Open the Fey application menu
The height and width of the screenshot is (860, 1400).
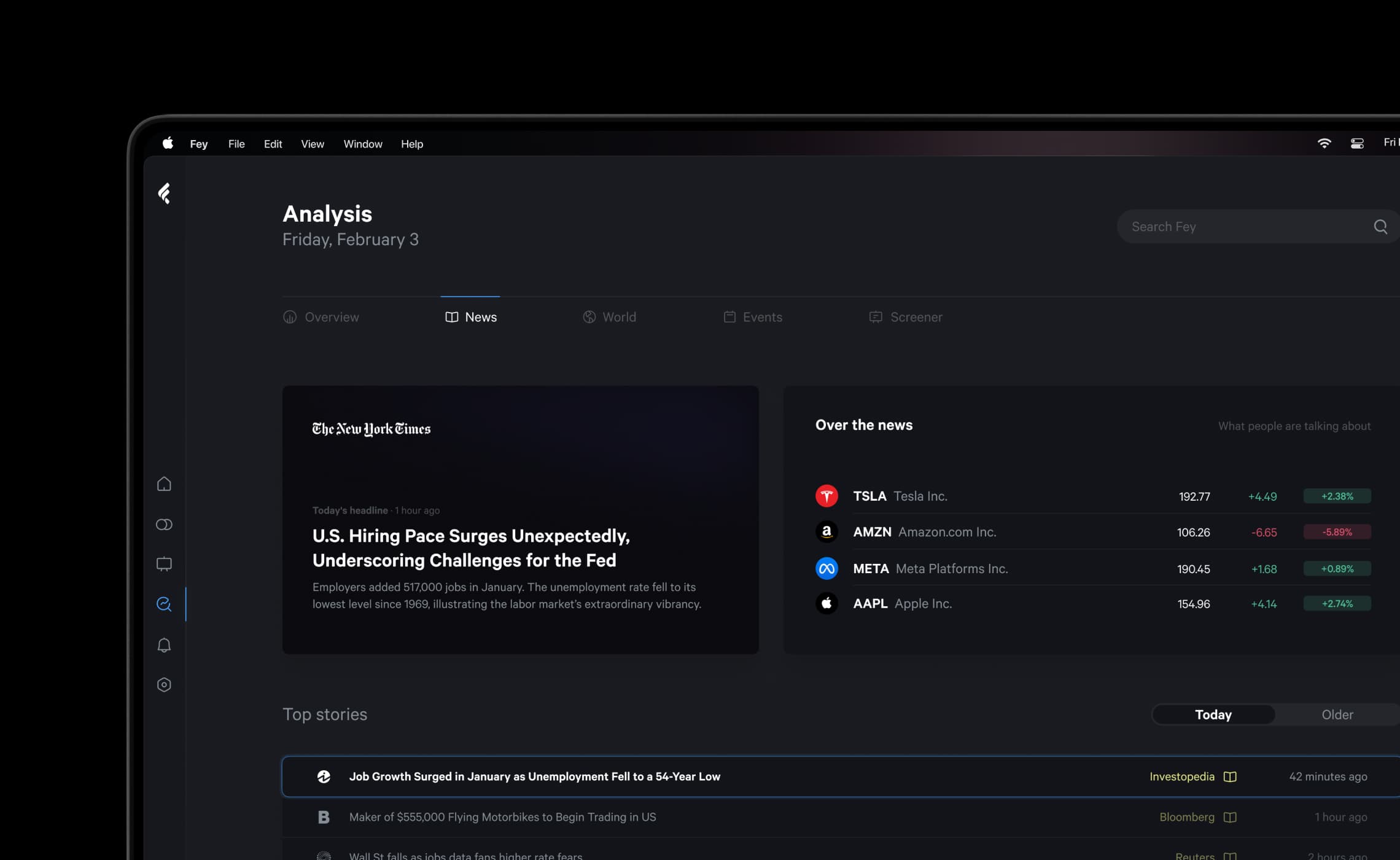pos(198,144)
